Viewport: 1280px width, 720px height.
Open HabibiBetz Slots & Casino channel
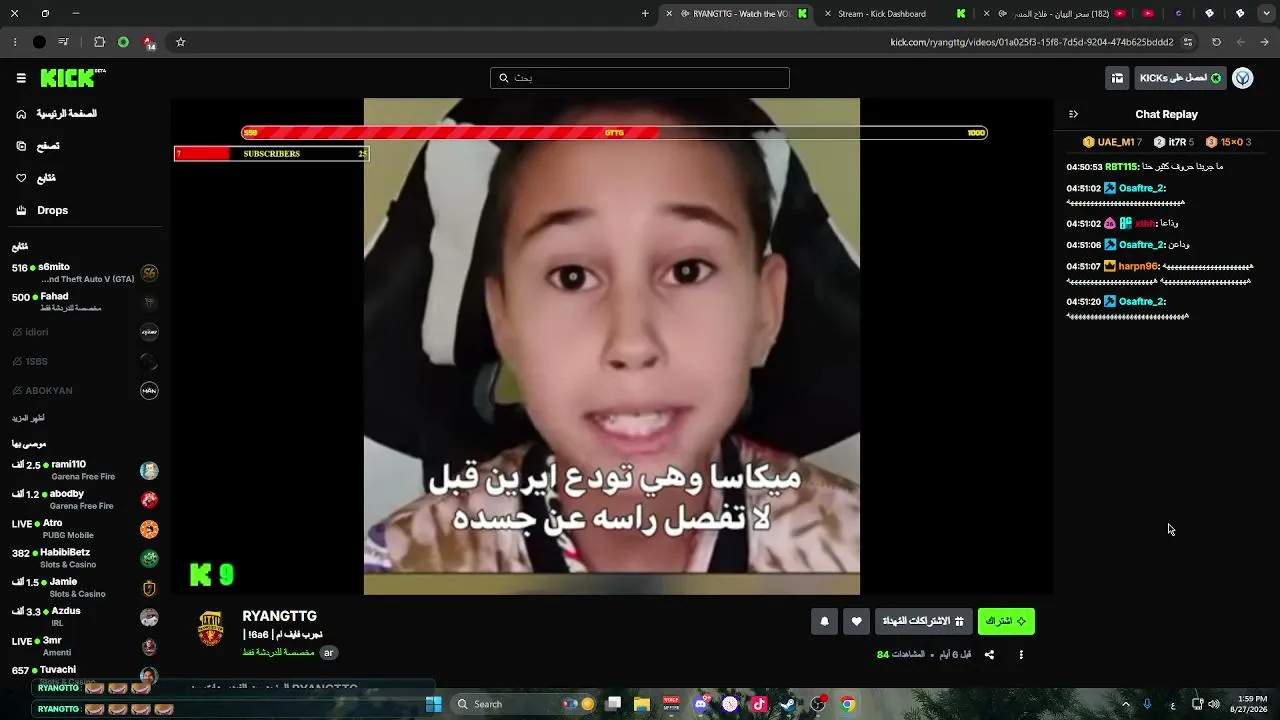click(85, 558)
